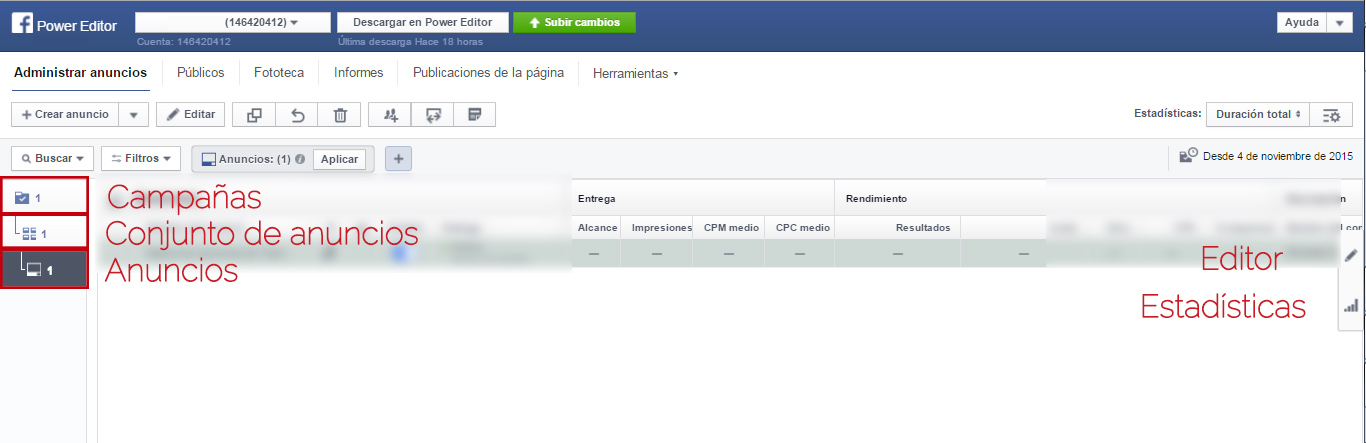Switch to the Públicos tab

click(200, 73)
